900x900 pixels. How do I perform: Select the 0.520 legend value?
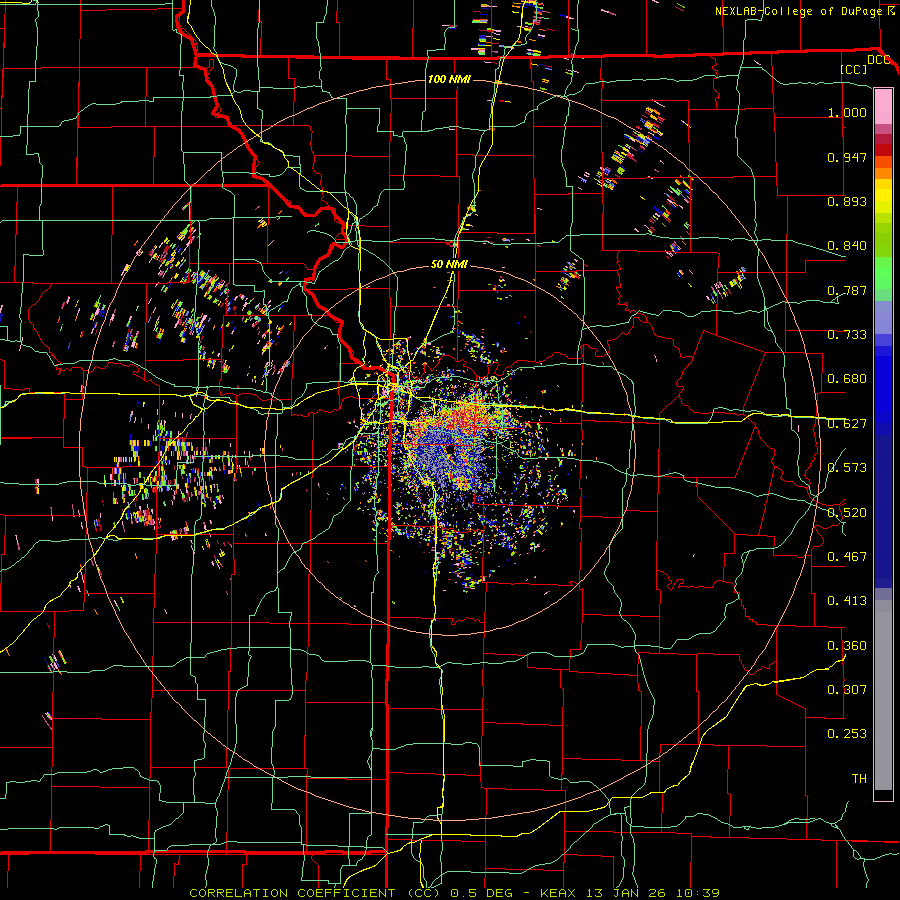847,513
